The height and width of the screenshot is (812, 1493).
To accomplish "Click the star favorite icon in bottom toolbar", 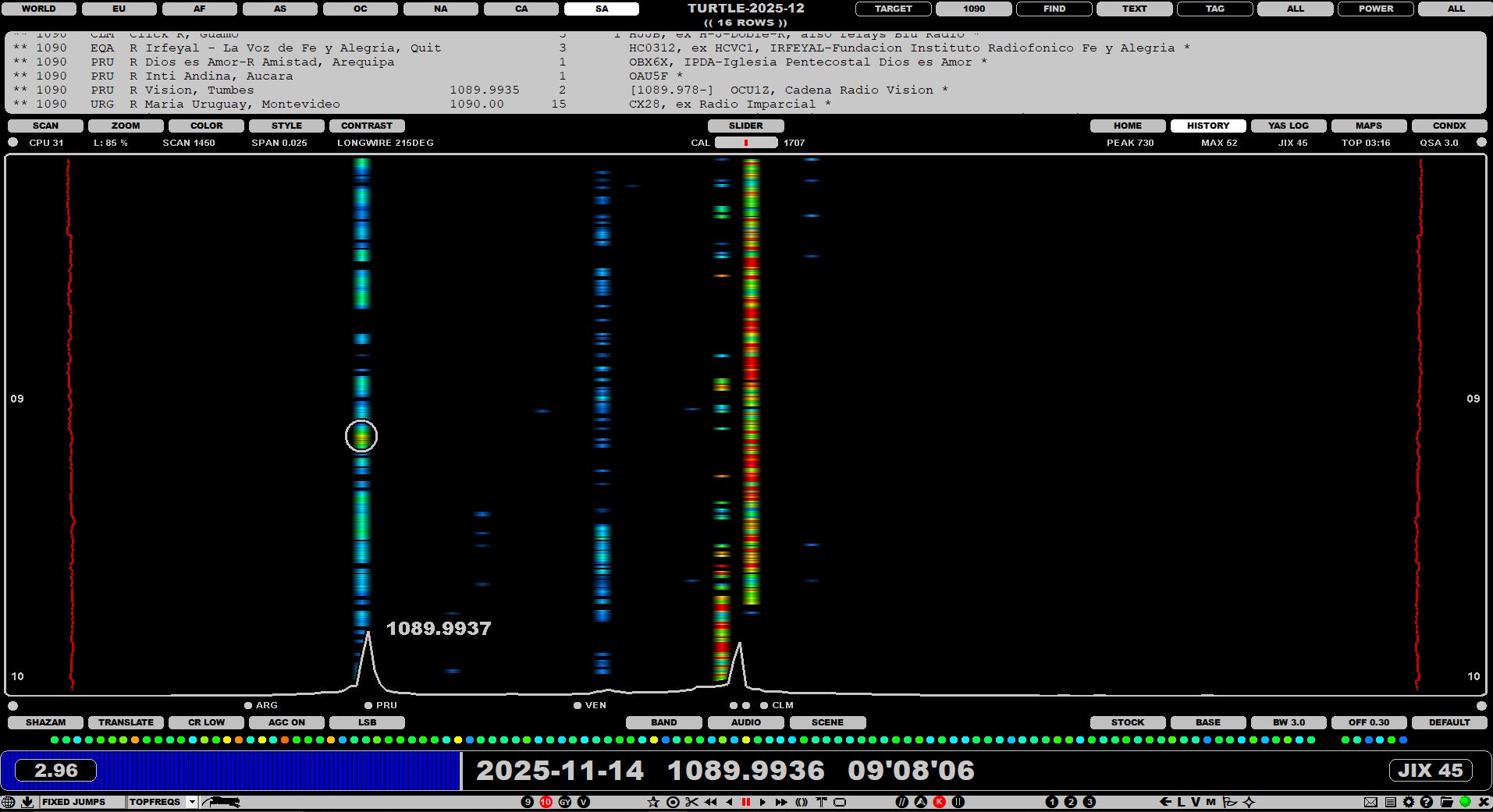I will 653,802.
